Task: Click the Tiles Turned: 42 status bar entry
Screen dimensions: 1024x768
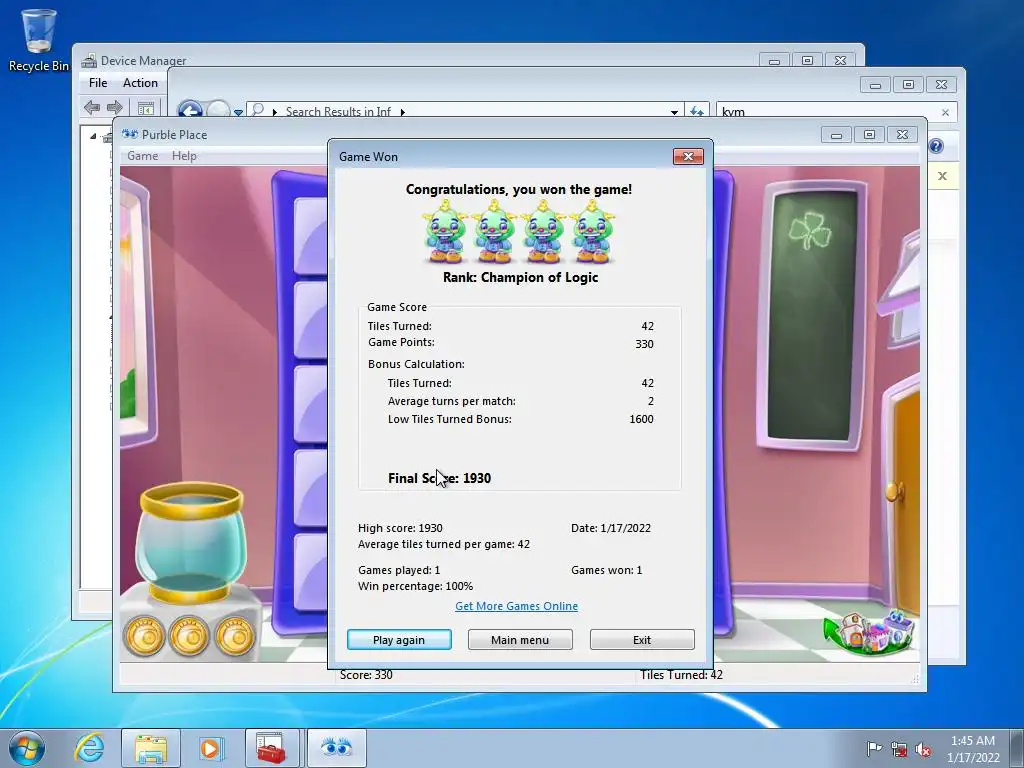Action: 681,675
